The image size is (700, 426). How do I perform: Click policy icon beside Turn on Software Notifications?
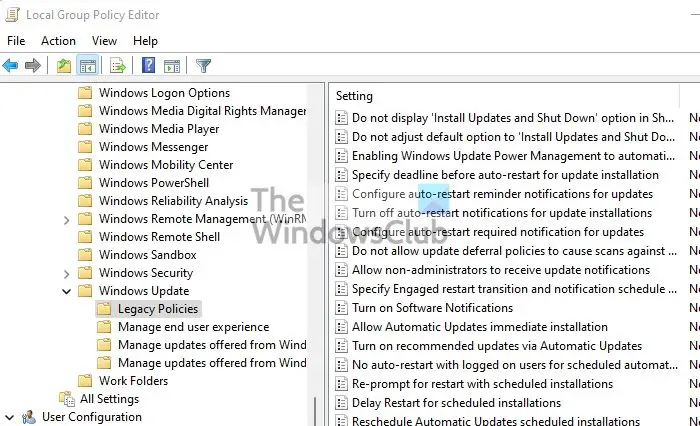(341, 308)
